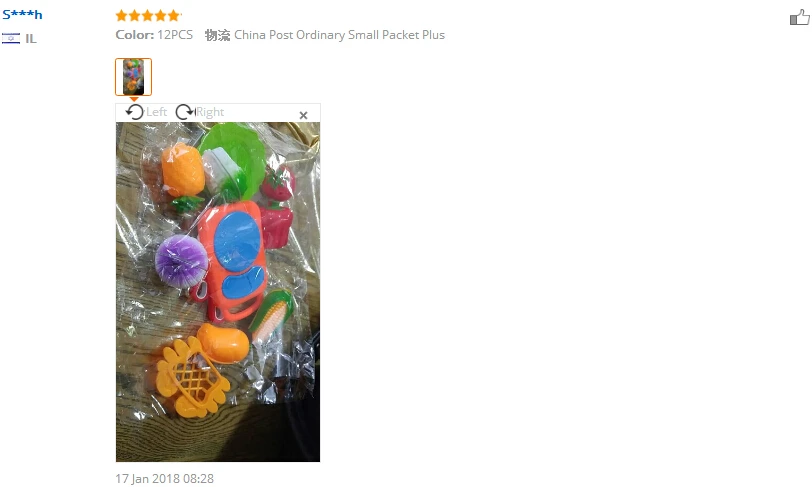Image resolution: width=812 pixels, height=487 pixels.
Task: Click the enlarged toy vegetables photo
Action: coord(218,292)
